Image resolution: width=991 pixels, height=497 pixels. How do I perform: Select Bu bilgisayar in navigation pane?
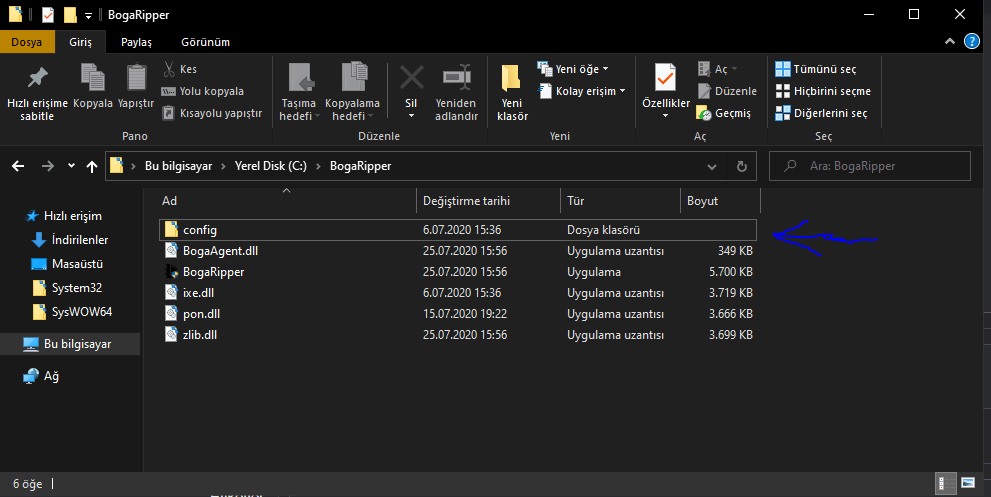[70, 344]
